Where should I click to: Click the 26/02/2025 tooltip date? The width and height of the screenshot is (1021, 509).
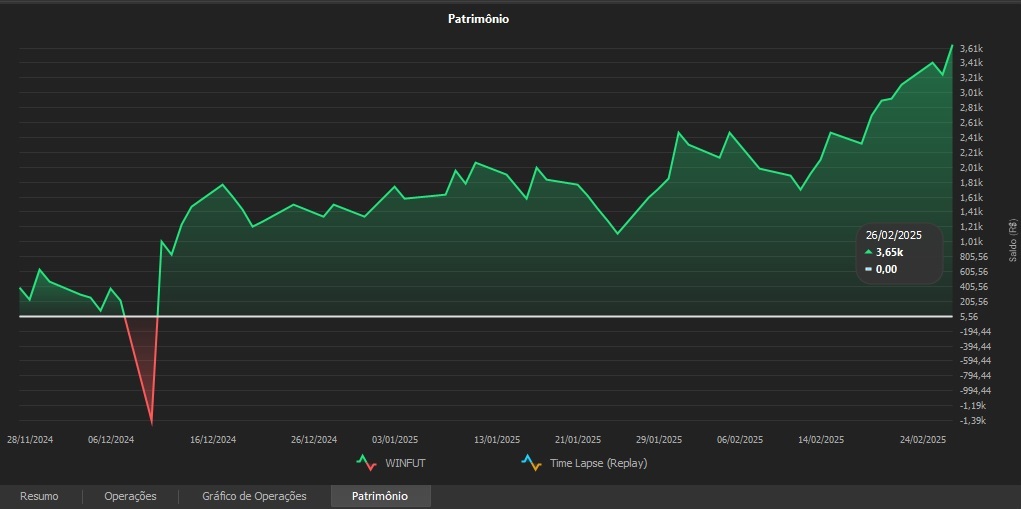pos(892,235)
